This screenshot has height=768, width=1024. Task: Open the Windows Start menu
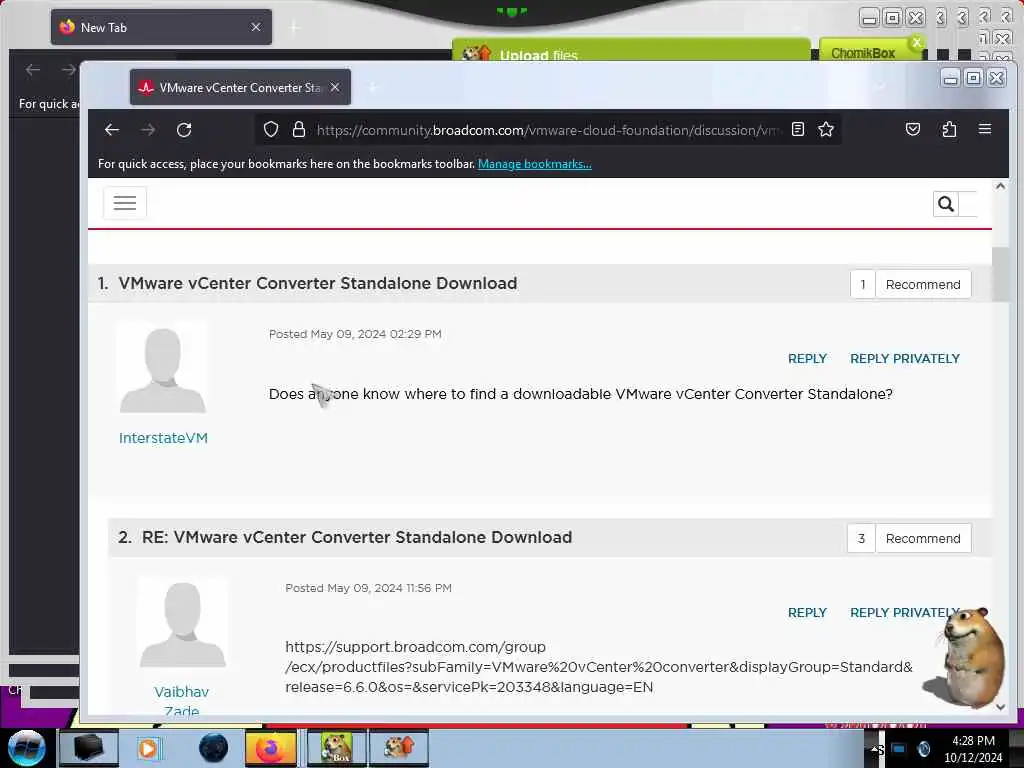pos(26,748)
